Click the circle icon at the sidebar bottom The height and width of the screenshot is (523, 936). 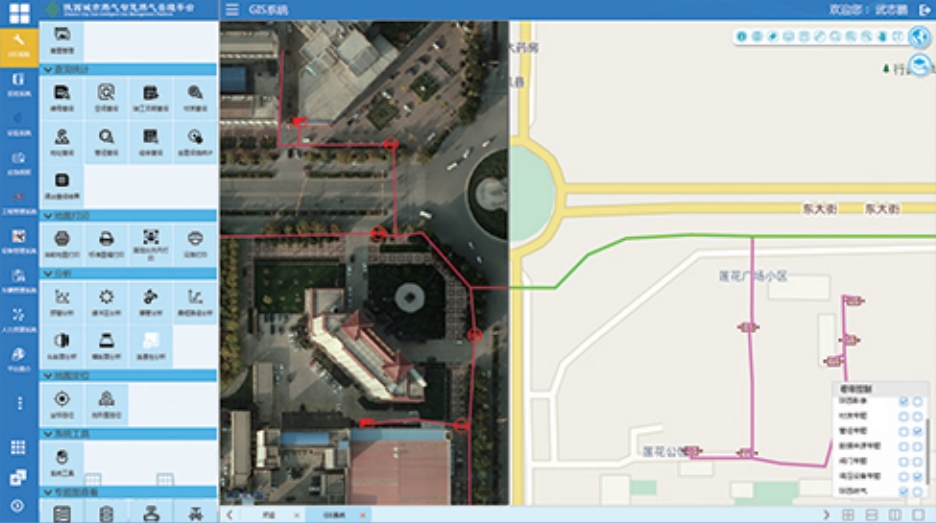point(18,506)
